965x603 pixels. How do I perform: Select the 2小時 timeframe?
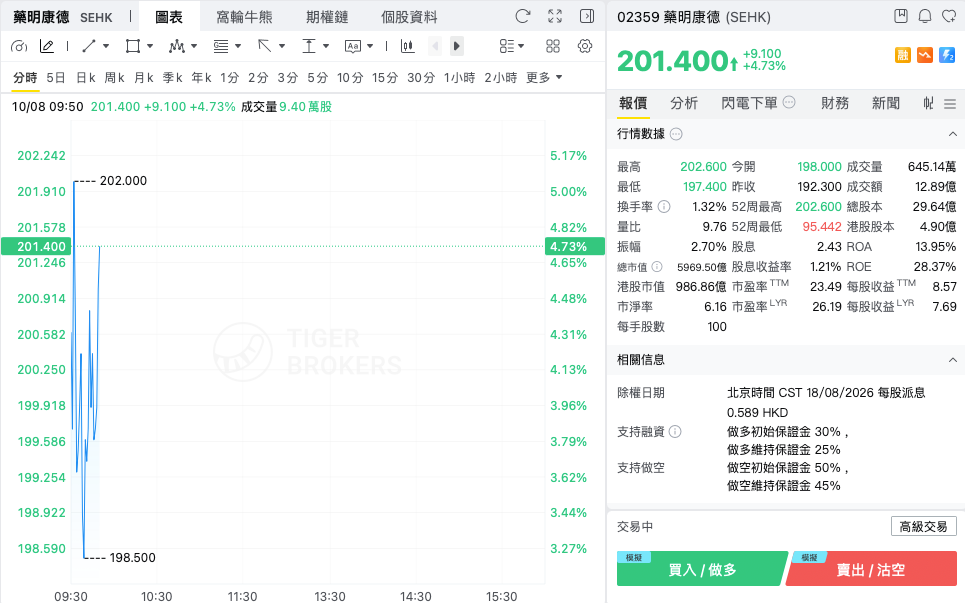click(x=500, y=78)
